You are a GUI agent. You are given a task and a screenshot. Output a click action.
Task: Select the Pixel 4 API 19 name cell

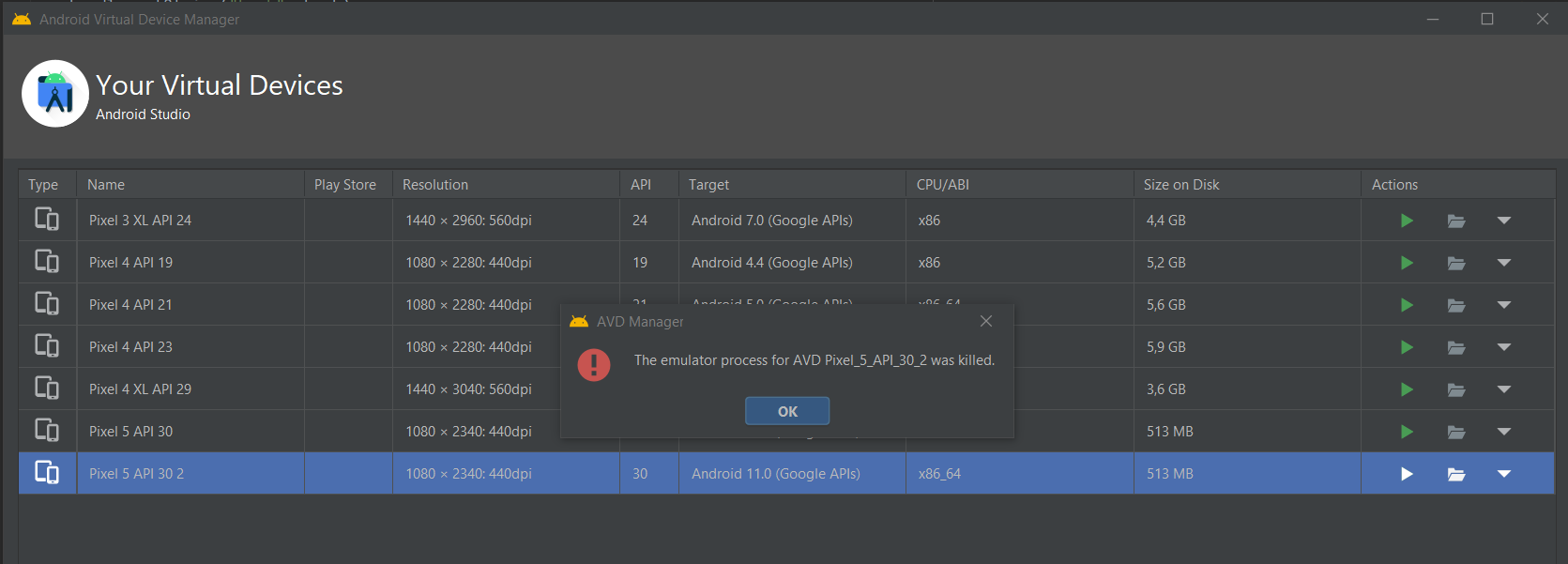[190, 263]
